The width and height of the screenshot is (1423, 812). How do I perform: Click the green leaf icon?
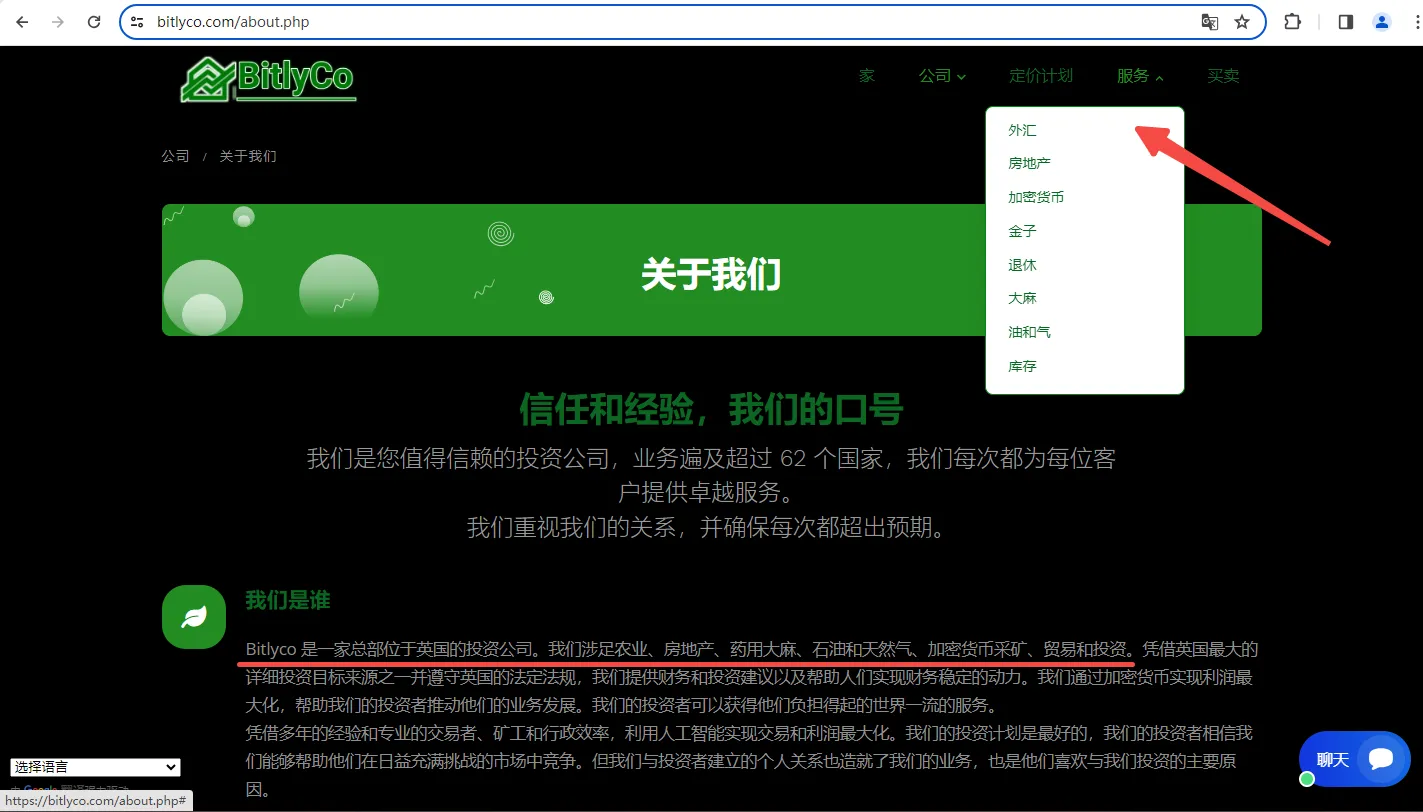[x=194, y=617]
